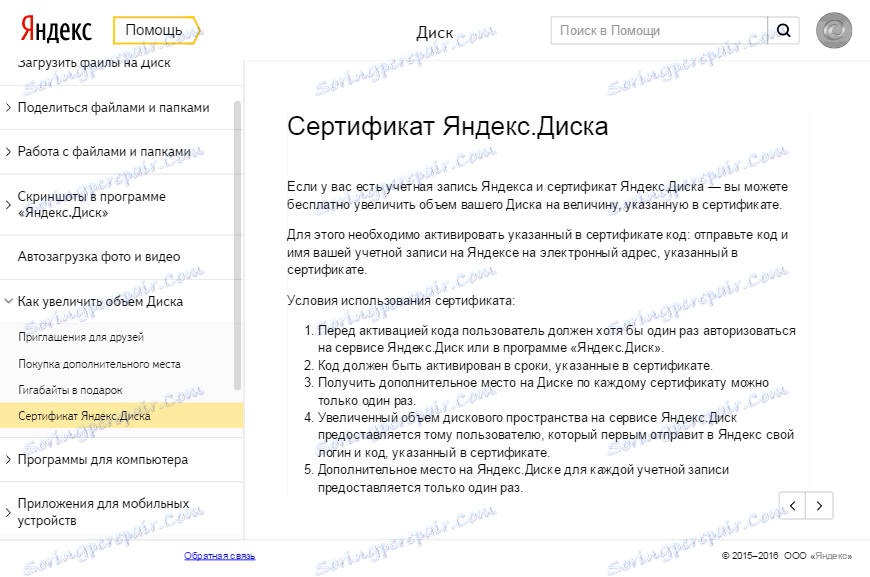This screenshot has height=577, width=870.
Task: Expand chevron for Работа с файлами и папками
Action: (x=8, y=151)
